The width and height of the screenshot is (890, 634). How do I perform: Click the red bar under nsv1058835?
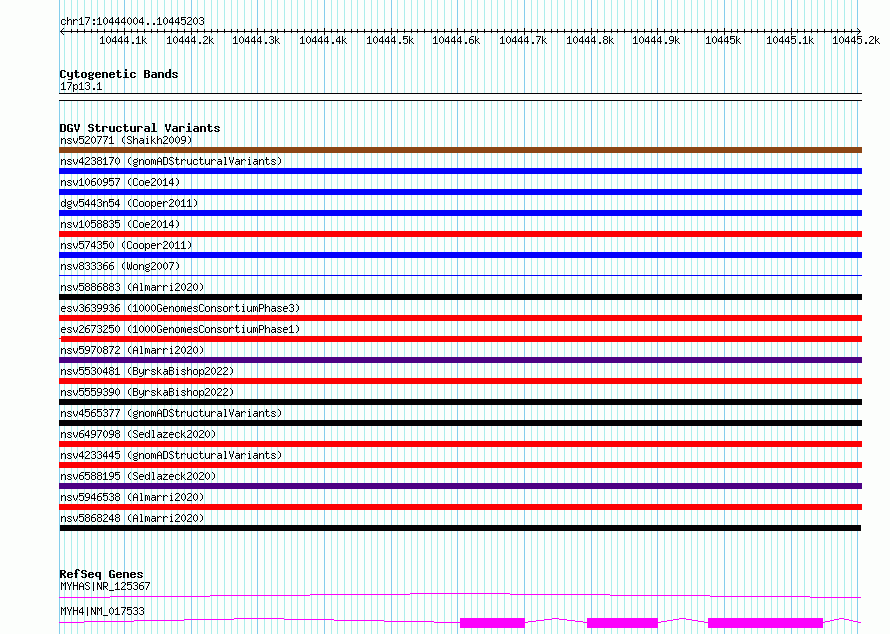(x=460, y=234)
